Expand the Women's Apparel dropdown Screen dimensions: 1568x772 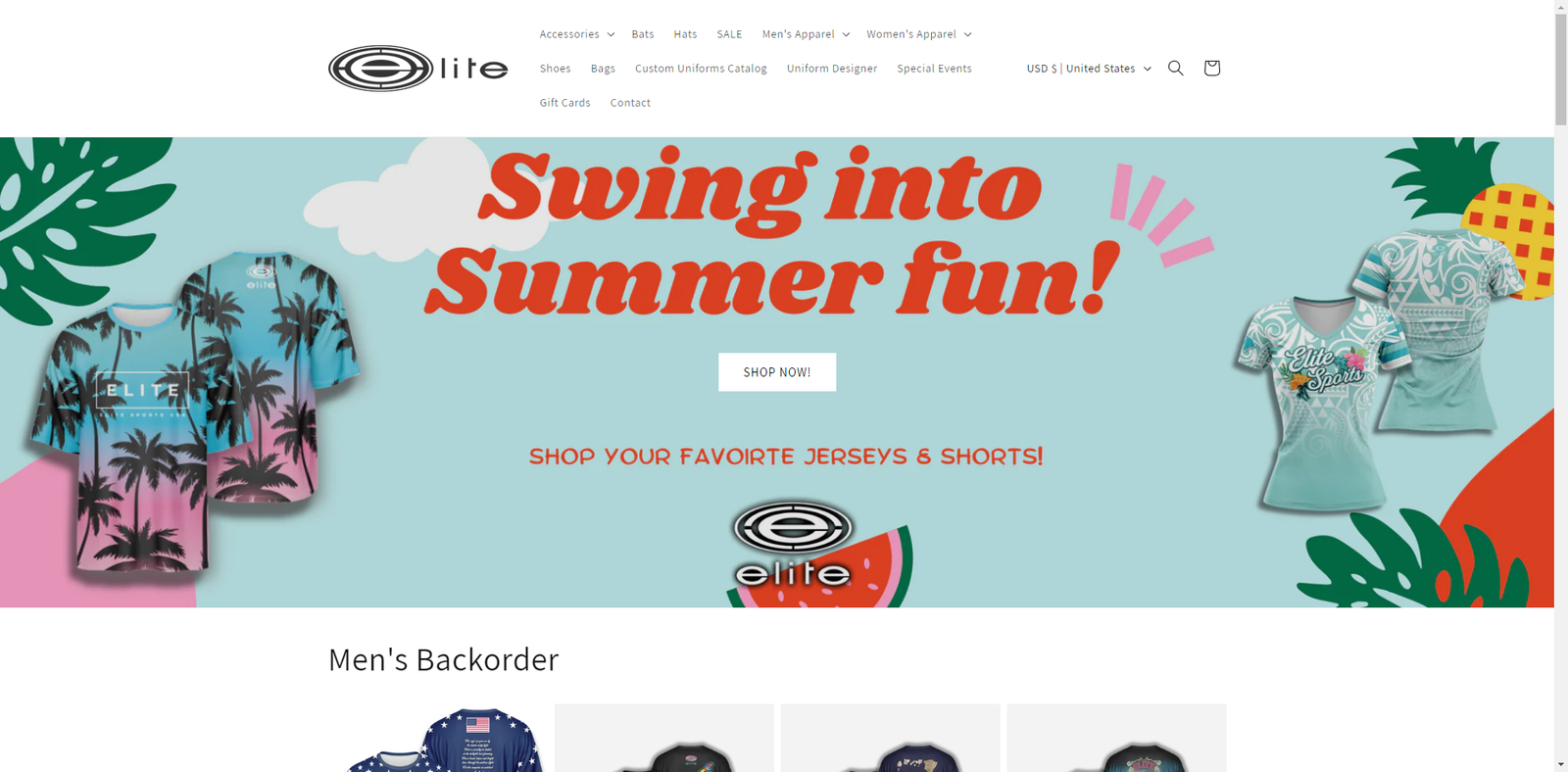pyautogui.click(x=919, y=34)
